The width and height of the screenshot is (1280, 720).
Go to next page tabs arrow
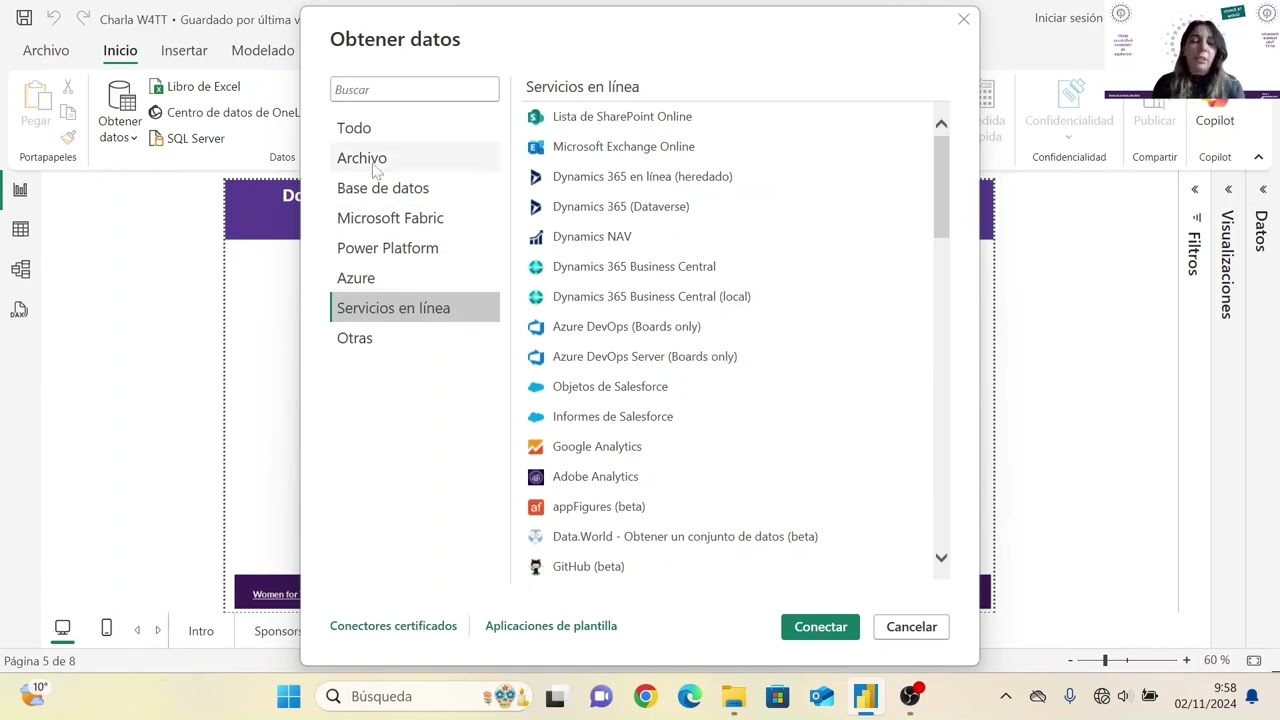[x=157, y=630]
